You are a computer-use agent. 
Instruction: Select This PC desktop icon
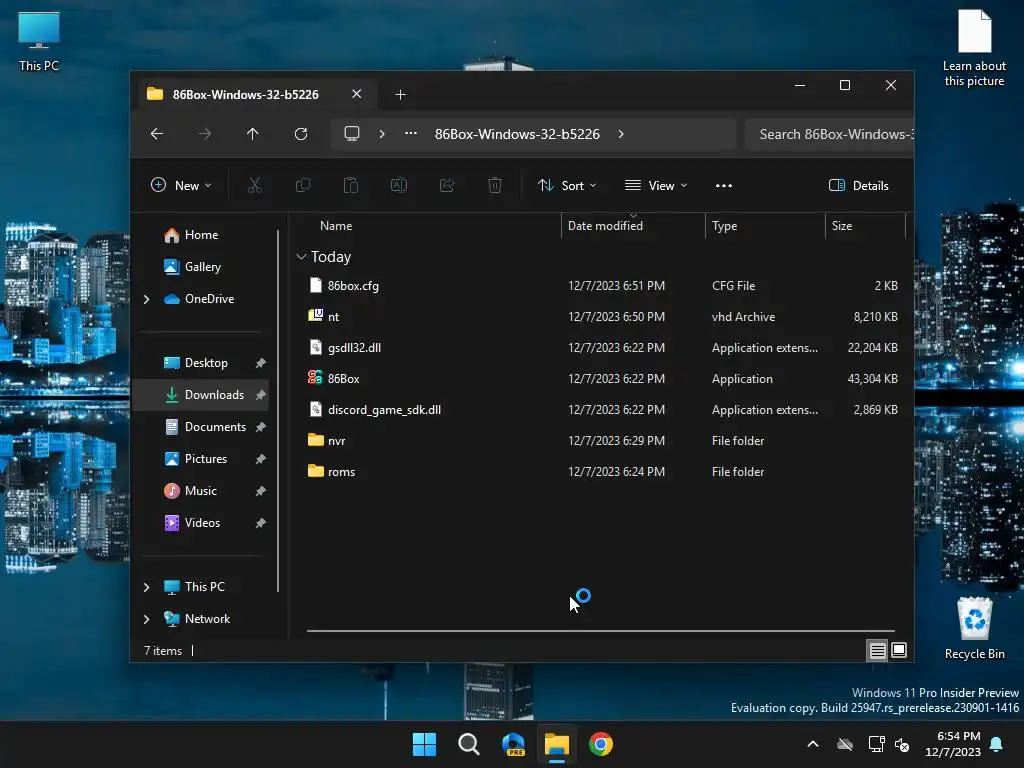coord(39,41)
